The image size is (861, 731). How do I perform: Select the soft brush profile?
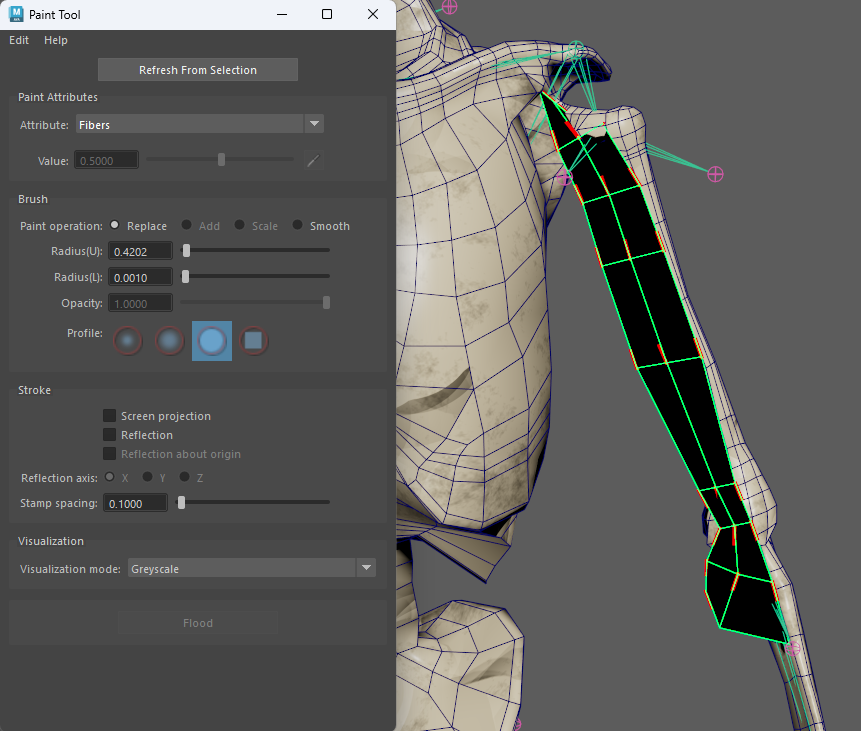[170, 341]
